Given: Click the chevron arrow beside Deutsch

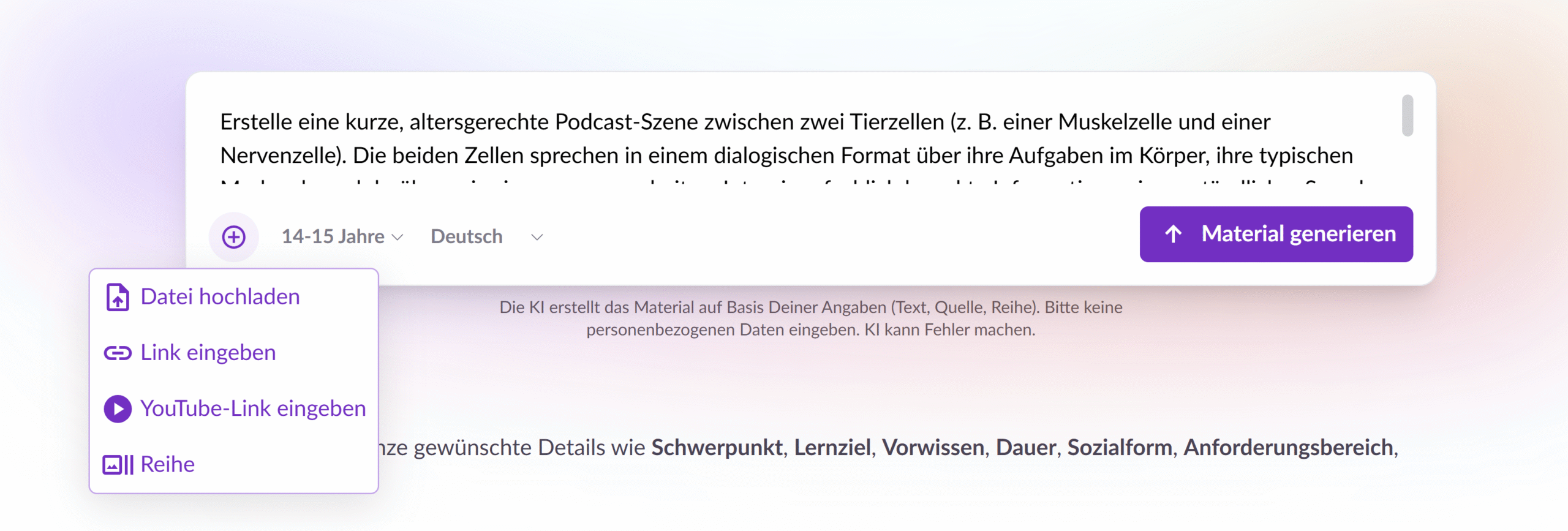Looking at the screenshot, I should click(x=537, y=238).
